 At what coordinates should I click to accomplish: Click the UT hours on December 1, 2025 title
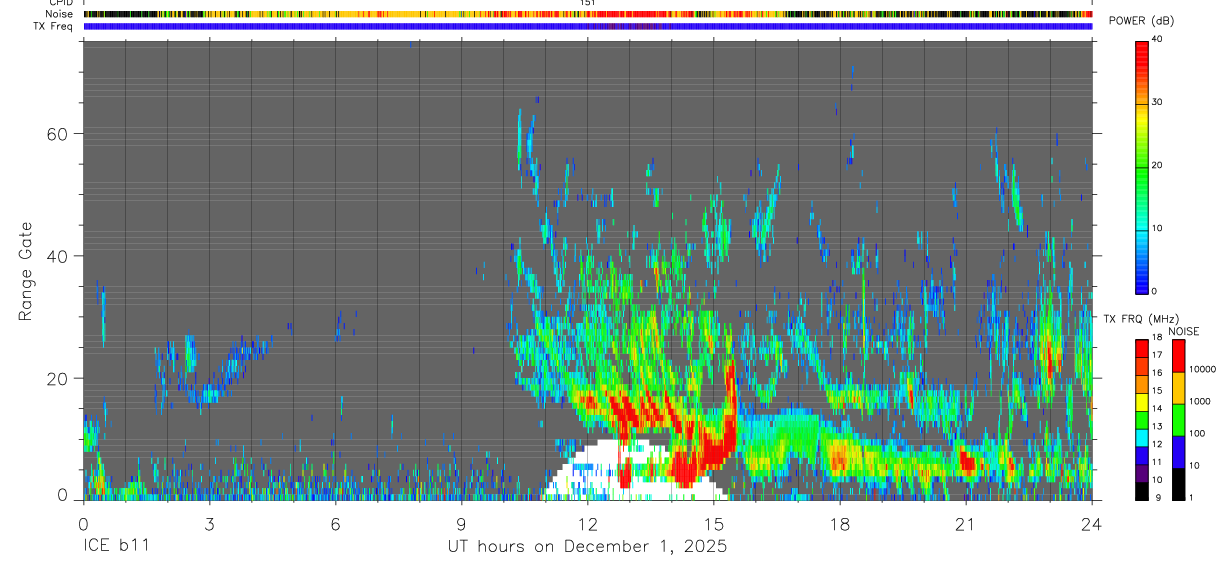tap(587, 547)
